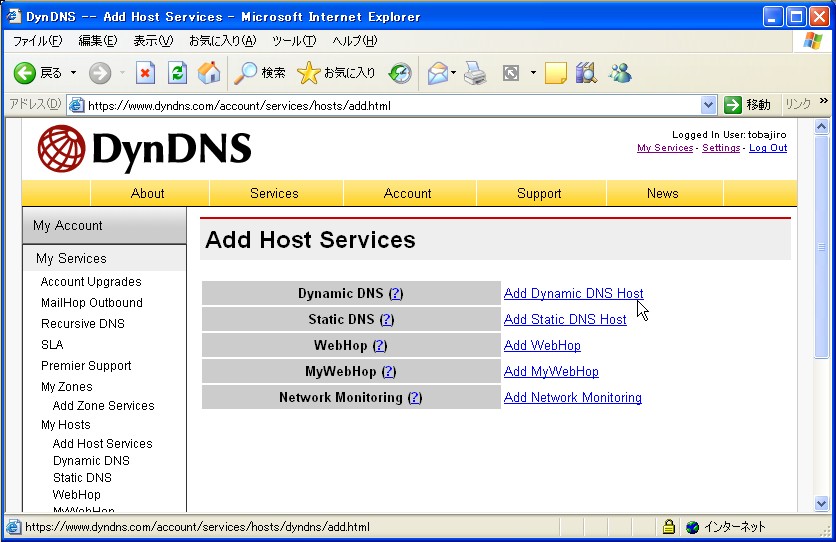Open Recursive DNS in sidebar
The height and width of the screenshot is (542, 836).
pyautogui.click(x=83, y=324)
